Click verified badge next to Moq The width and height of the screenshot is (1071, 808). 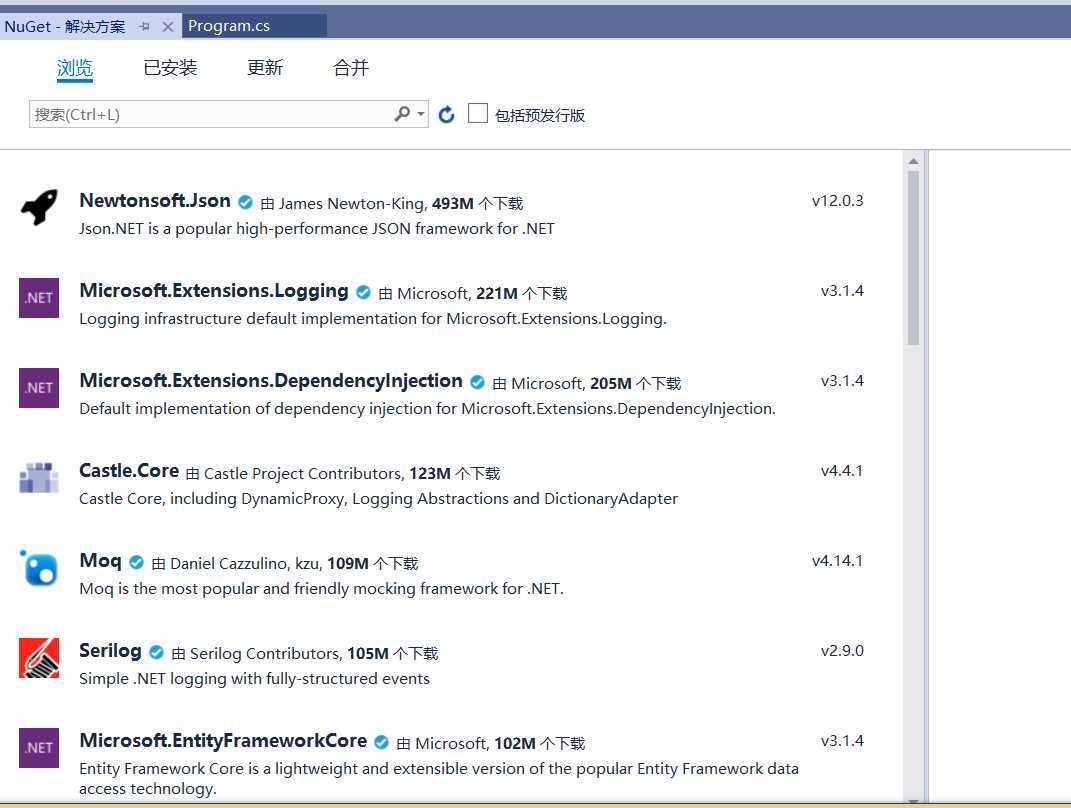click(137, 562)
